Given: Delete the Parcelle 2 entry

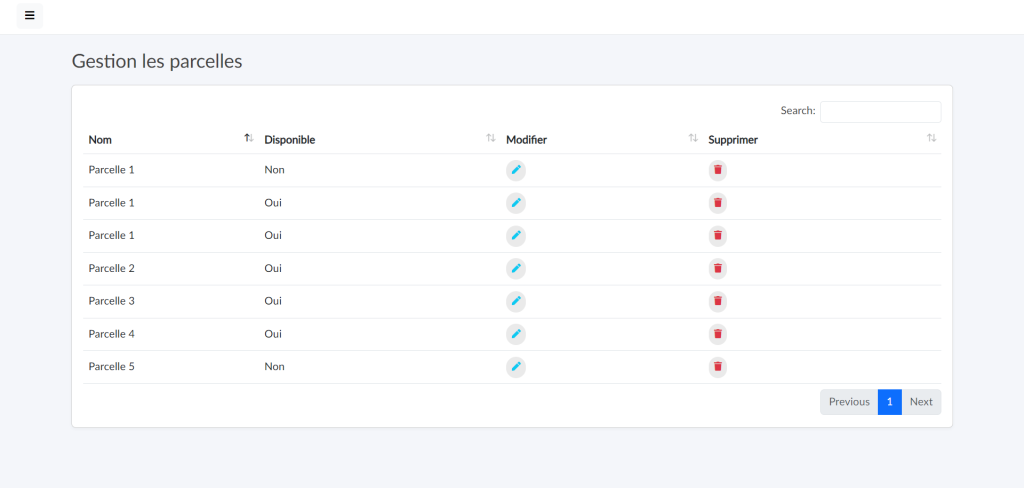Looking at the screenshot, I should click(x=718, y=268).
